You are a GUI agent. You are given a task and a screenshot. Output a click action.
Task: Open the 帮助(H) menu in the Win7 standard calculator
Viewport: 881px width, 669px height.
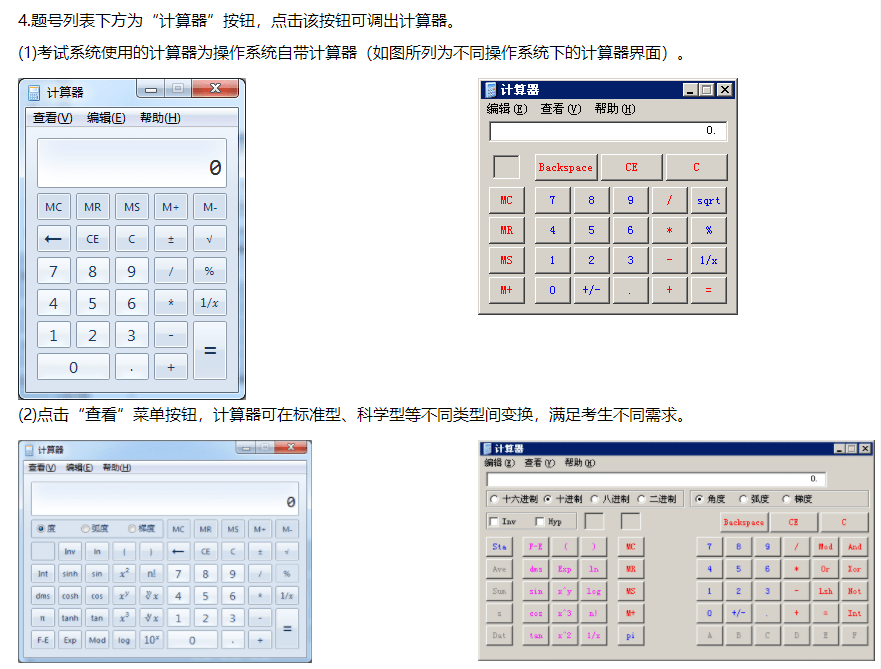pos(160,118)
